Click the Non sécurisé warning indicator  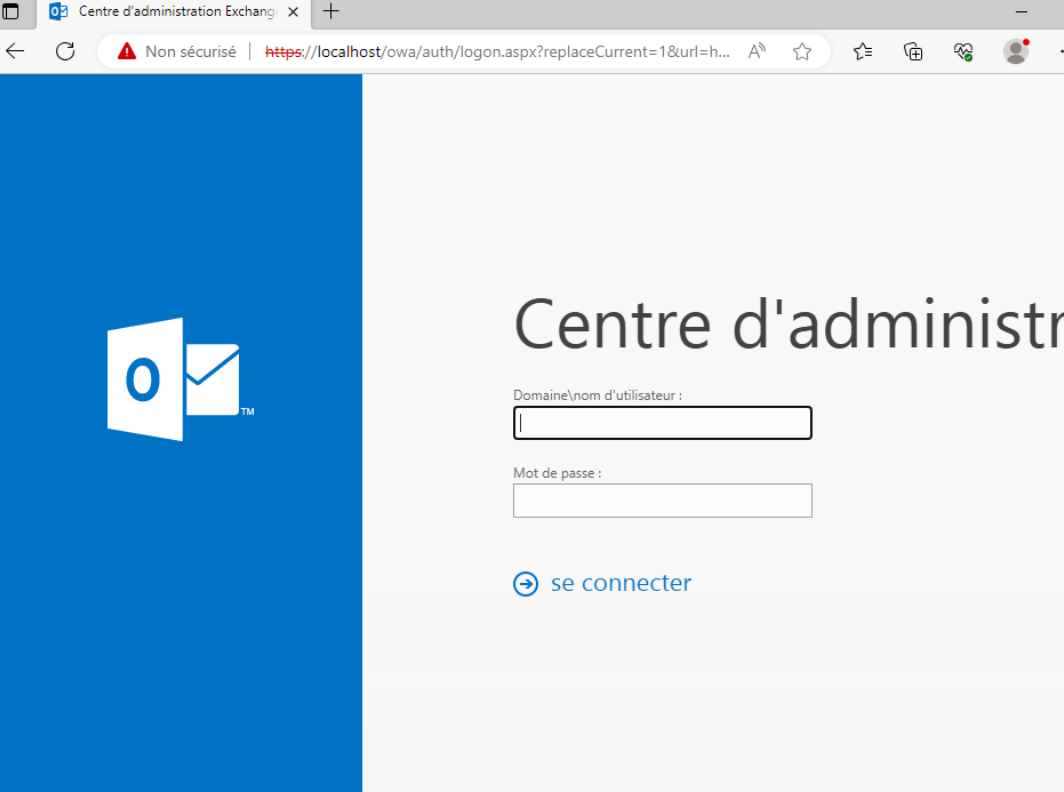(x=177, y=52)
